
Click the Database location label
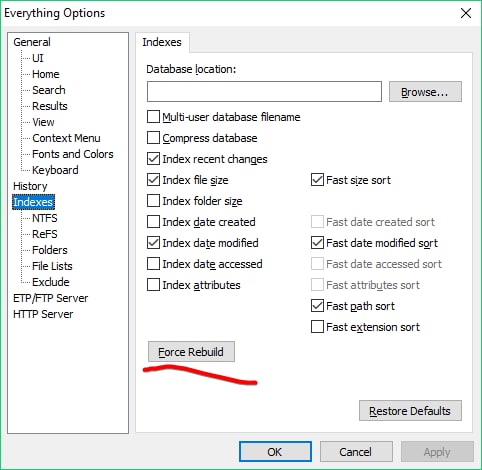(191, 69)
